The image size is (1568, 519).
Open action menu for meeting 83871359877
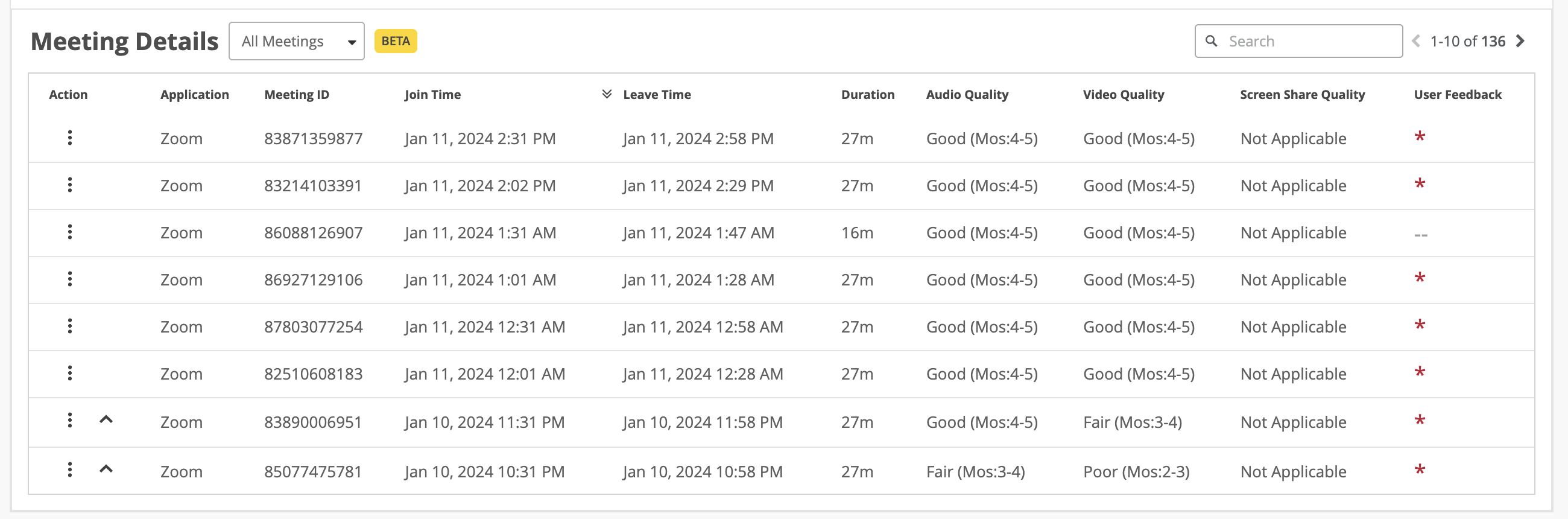[x=70, y=138]
